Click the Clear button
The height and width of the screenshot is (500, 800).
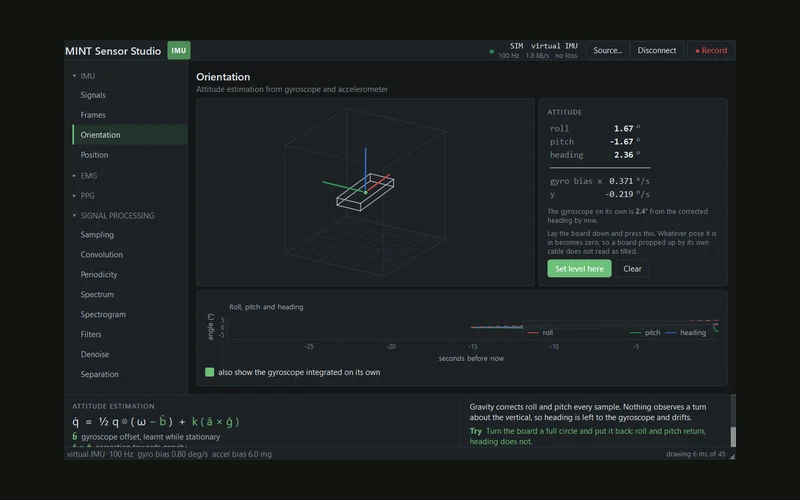point(632,268)
